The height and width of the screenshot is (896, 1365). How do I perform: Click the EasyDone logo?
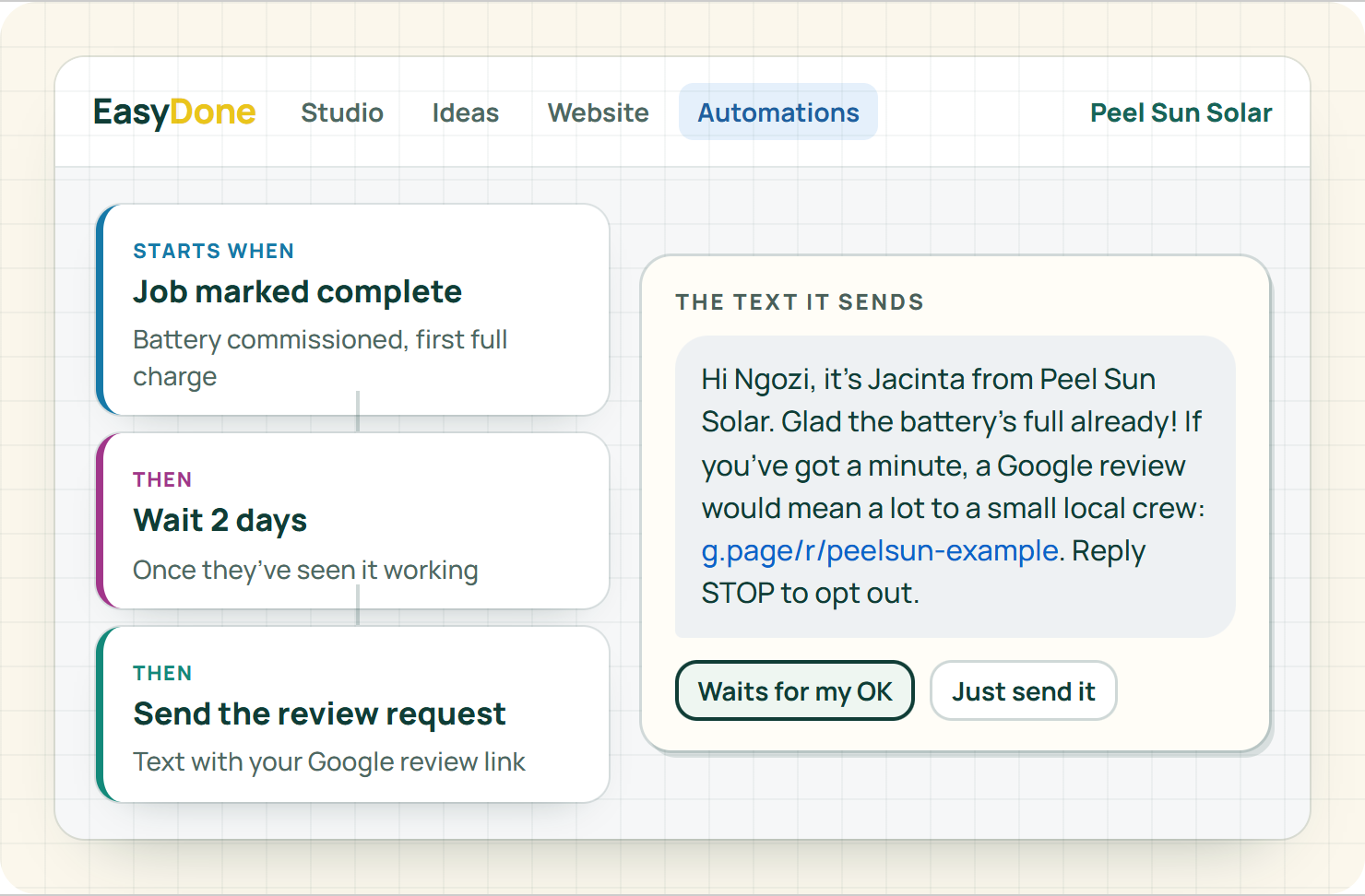(174, 112)
